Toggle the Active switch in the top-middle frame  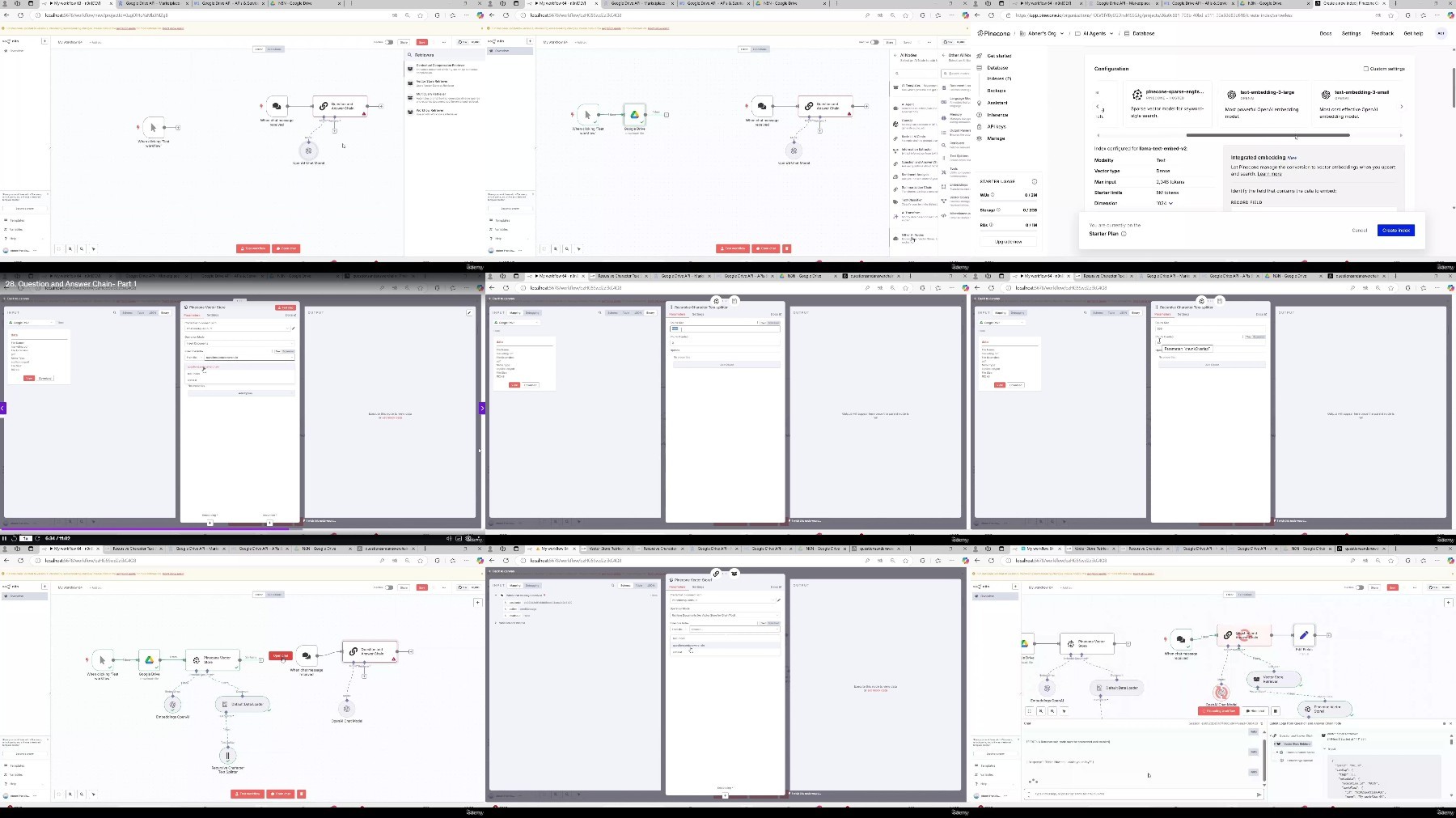pyautogui.click(x=874, y=42)
